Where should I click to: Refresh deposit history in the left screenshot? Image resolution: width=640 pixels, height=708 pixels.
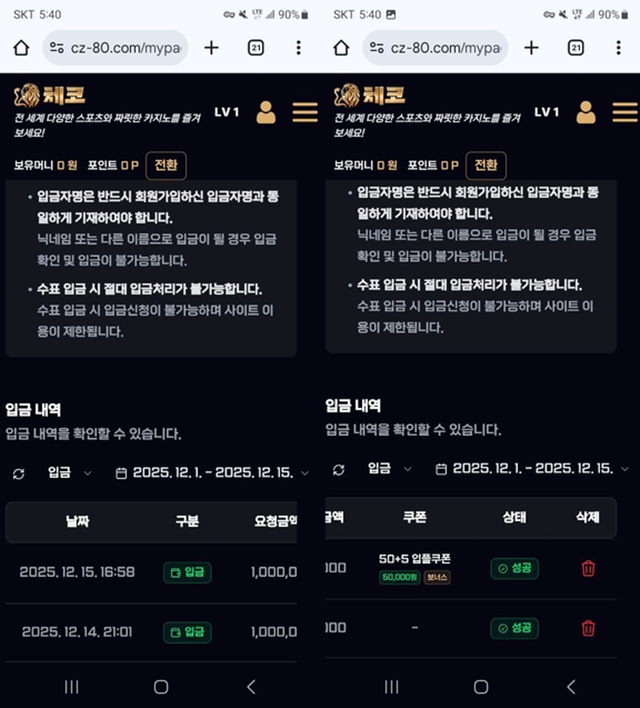click(x=18, y=473)
